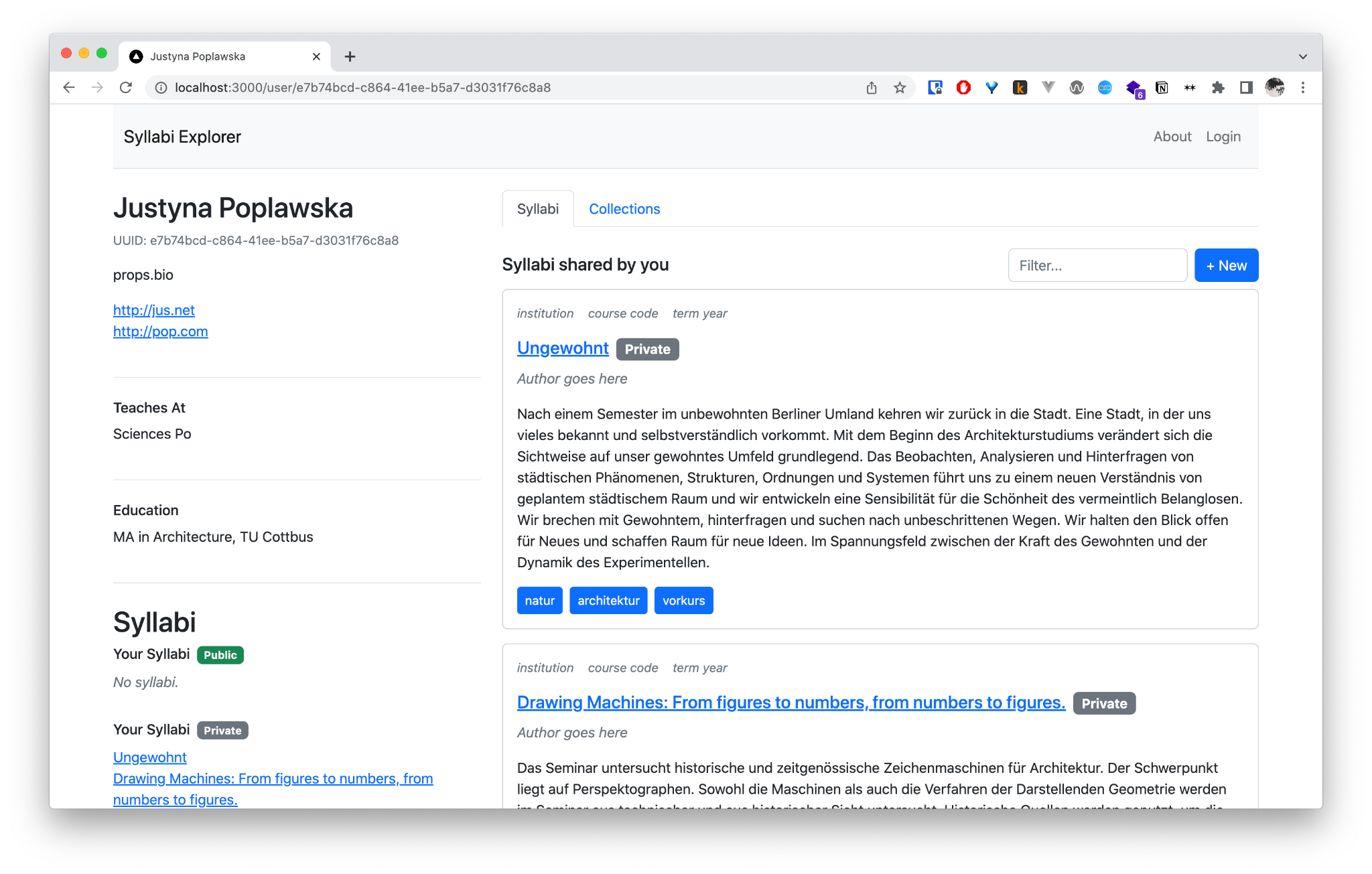Click the Syllabi Explorer logo/home link
1372x874 pixels.
coord(183,137)
